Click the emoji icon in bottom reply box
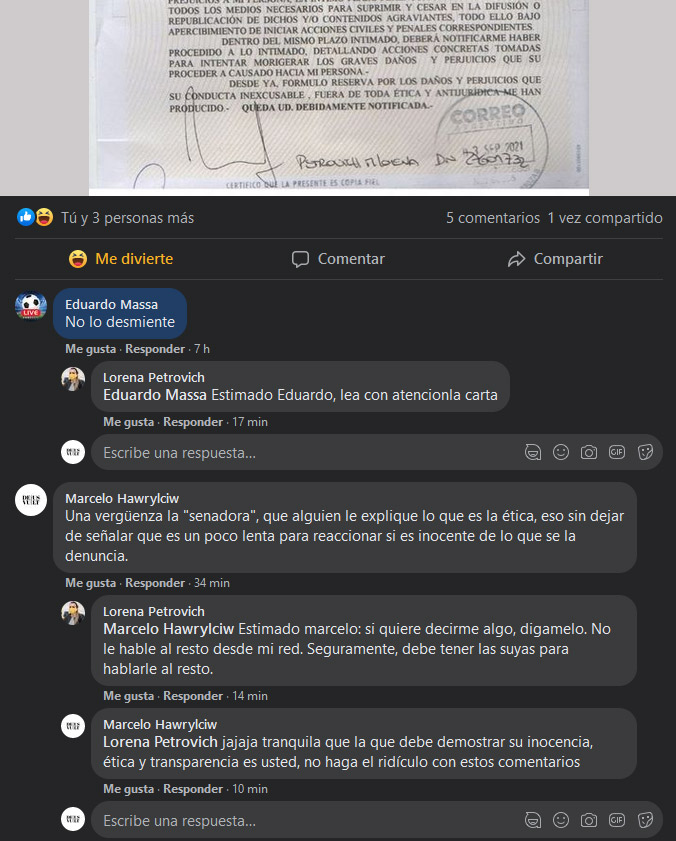Screen dimensions: 676x841 [561, 820]
